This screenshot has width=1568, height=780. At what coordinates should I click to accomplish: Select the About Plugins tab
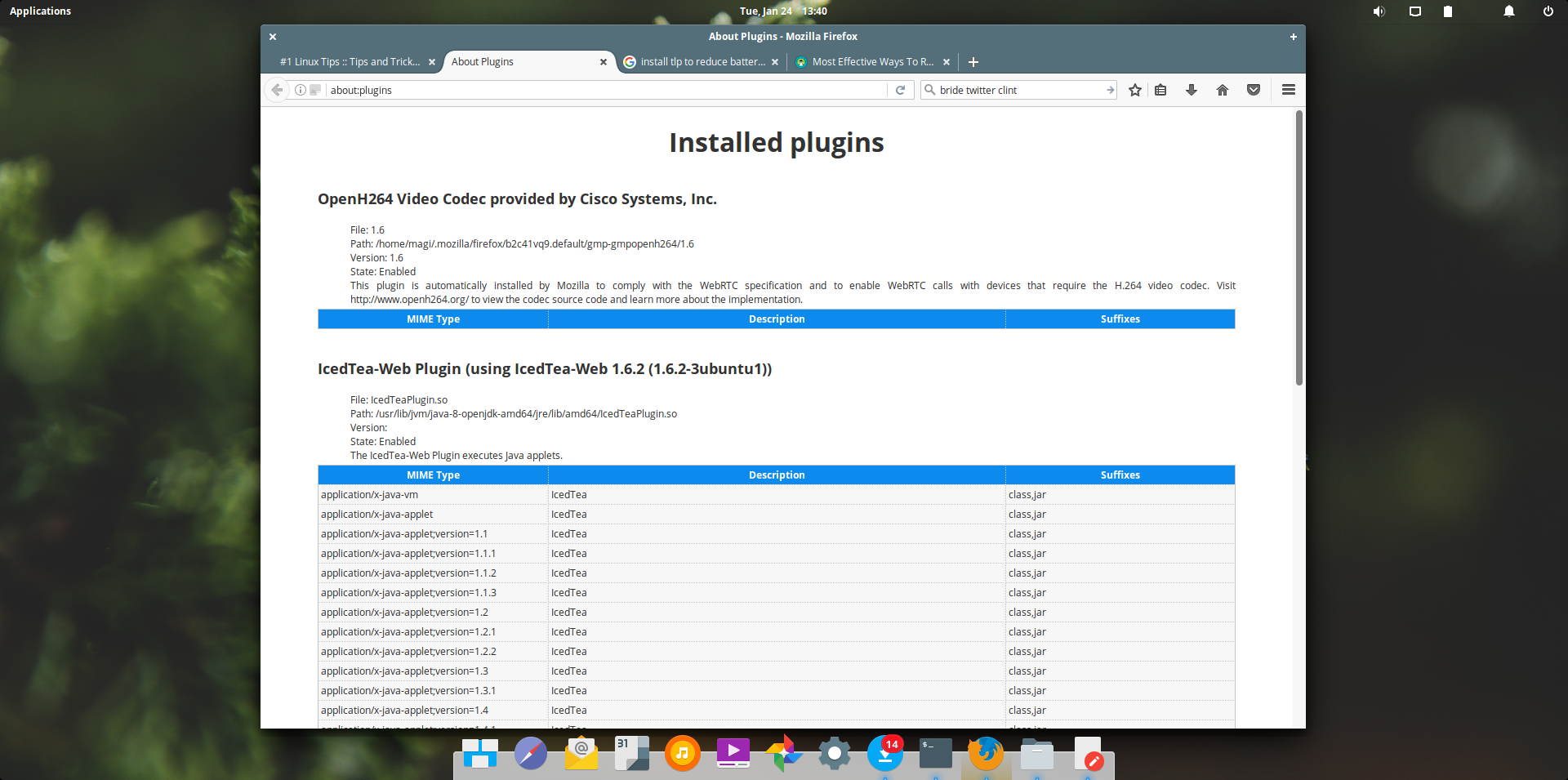(x=529, y=62)
